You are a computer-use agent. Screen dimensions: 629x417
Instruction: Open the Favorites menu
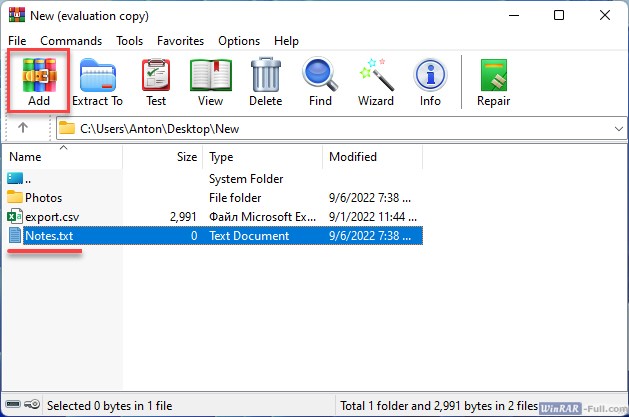coord(180,41)
